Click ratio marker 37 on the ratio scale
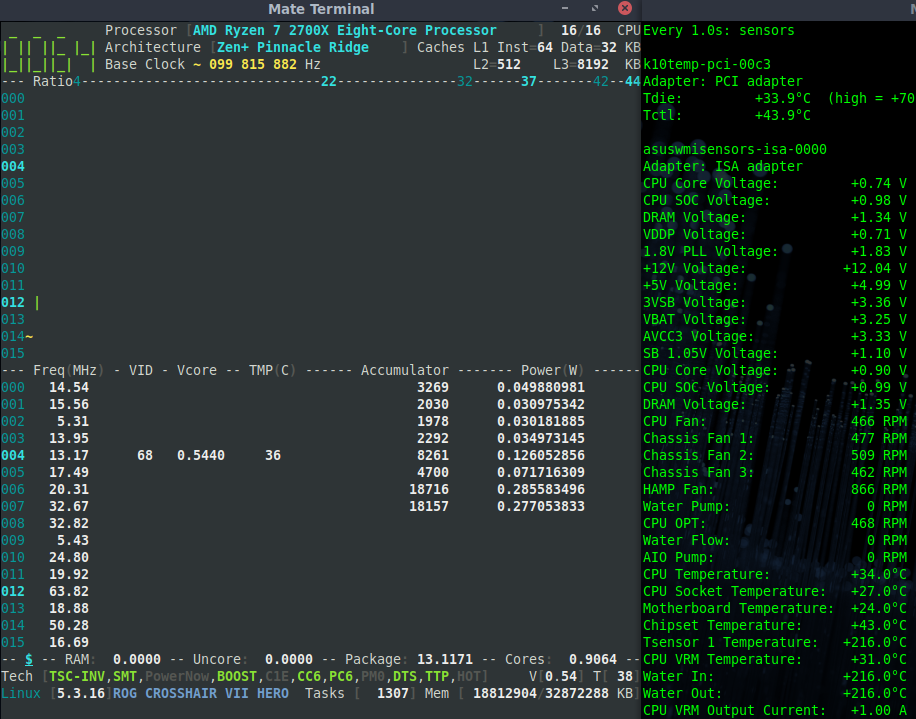 coord(529,81)
